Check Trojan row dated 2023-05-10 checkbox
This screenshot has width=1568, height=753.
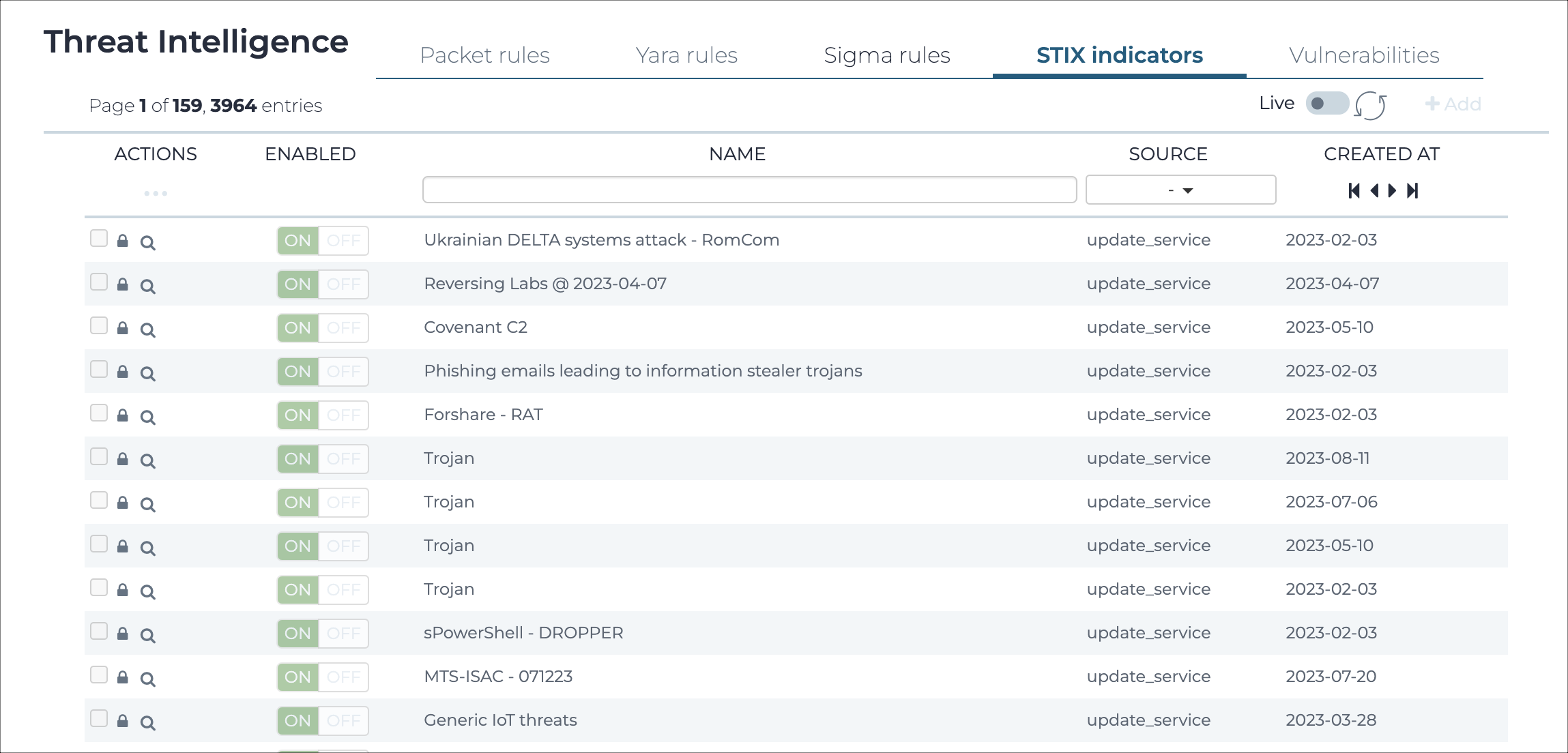click(99, 544)
